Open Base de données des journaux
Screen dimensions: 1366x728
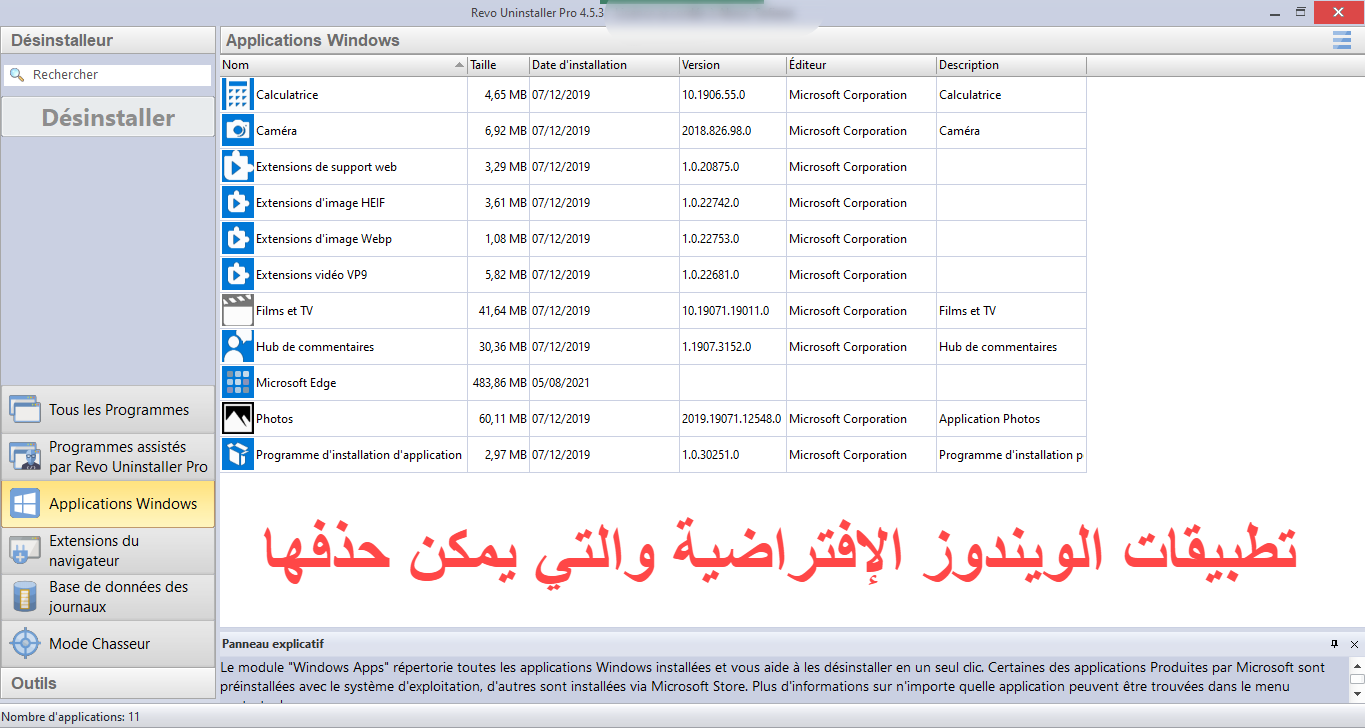click(x=108, y=597)
